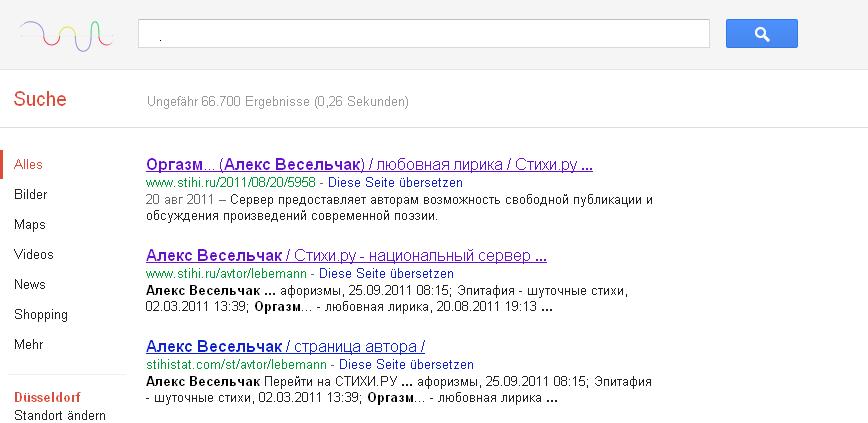The width and height of the screenshot is (868, 423).
Task: Open Maps results in sidebar
Action: tap(30, 224)
